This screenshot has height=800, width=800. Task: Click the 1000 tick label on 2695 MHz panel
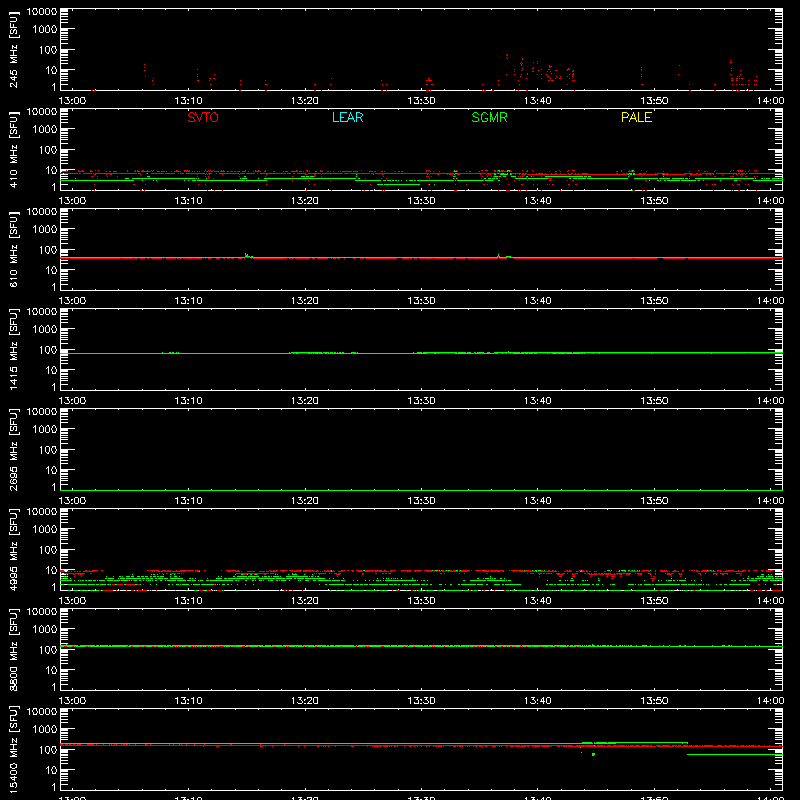[45, 430]
